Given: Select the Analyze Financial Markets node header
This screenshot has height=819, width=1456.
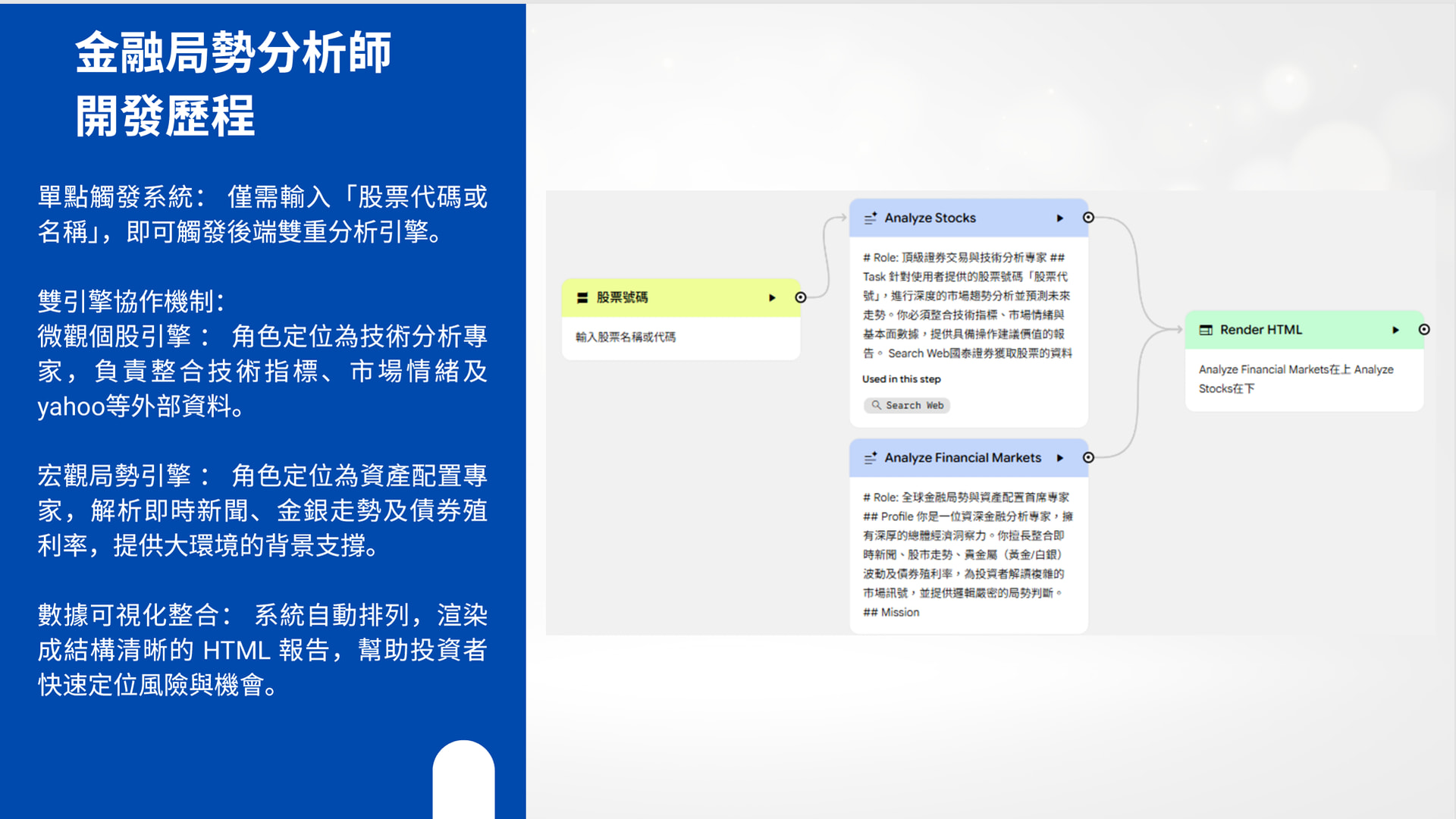Looking at the screenshot, I should (962, 458).
